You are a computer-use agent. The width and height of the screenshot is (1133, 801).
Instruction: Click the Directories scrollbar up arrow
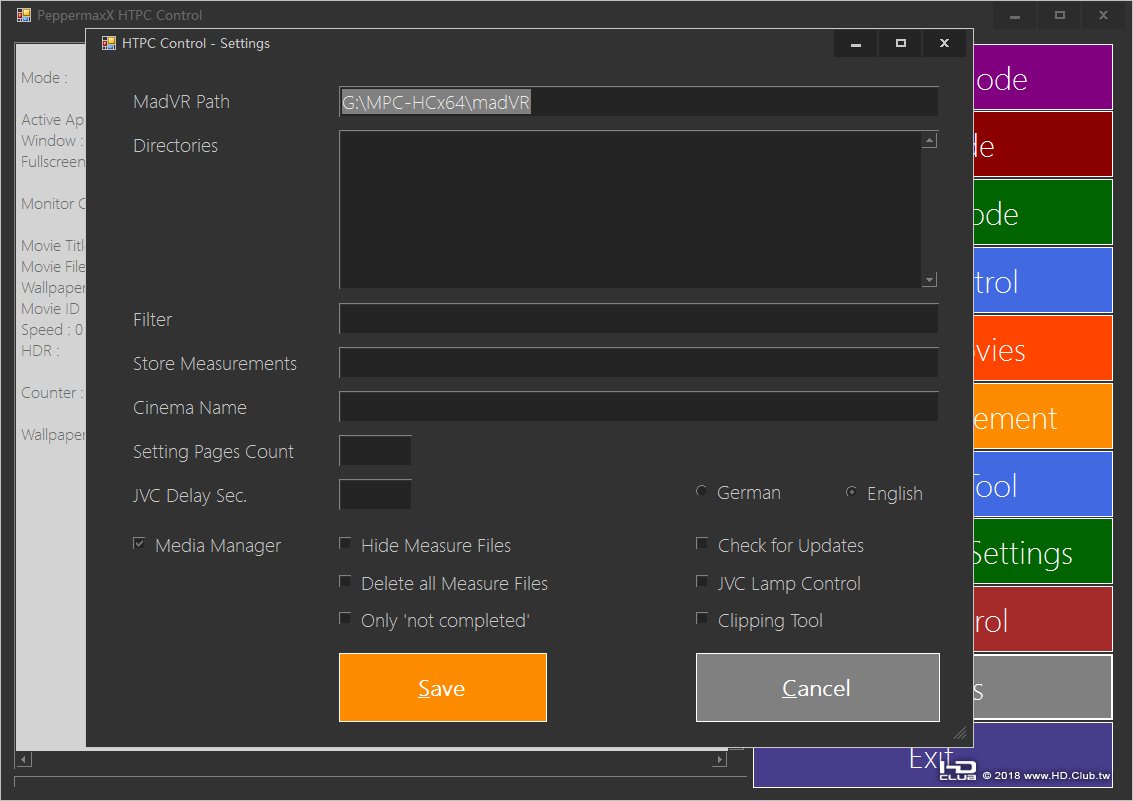pos(930,140)
